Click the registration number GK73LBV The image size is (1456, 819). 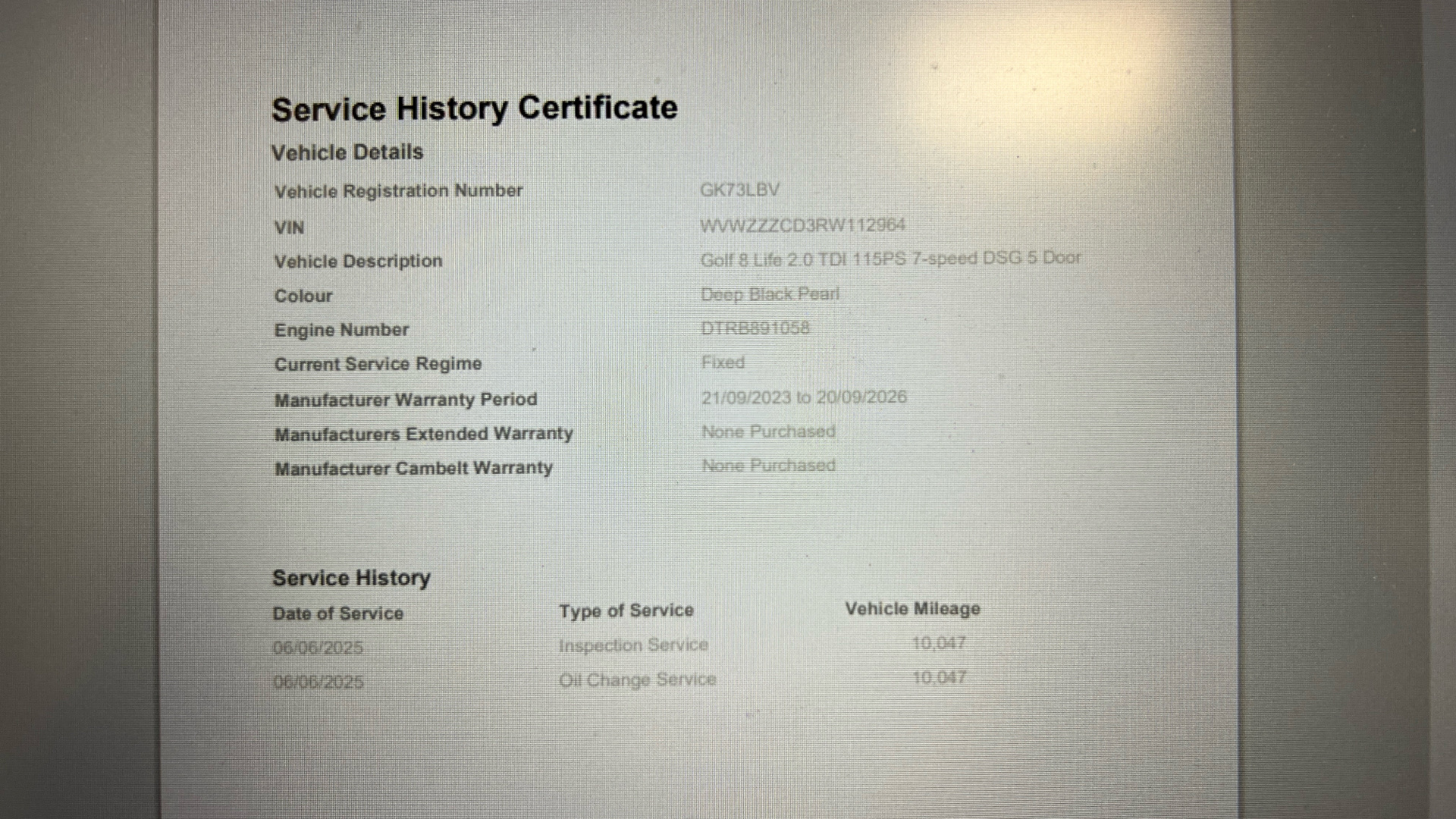[739, 190]
